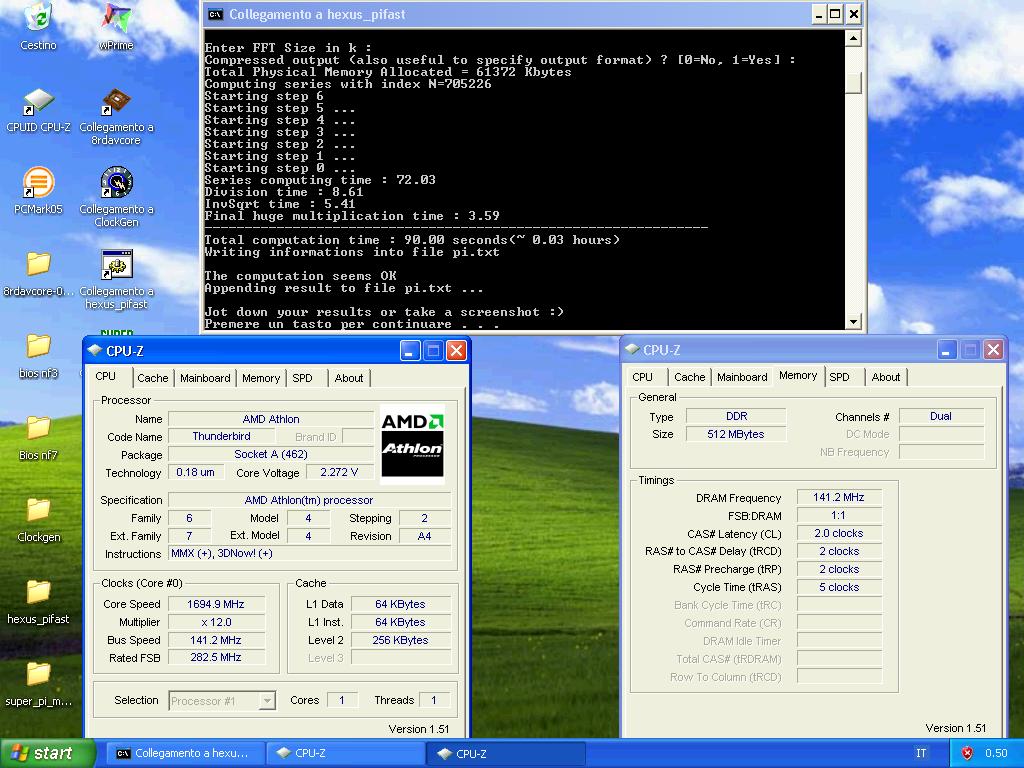Open the bios nf3 folder
The width and height of the screenshot is (1024, 768).
(x=38, y=356)
